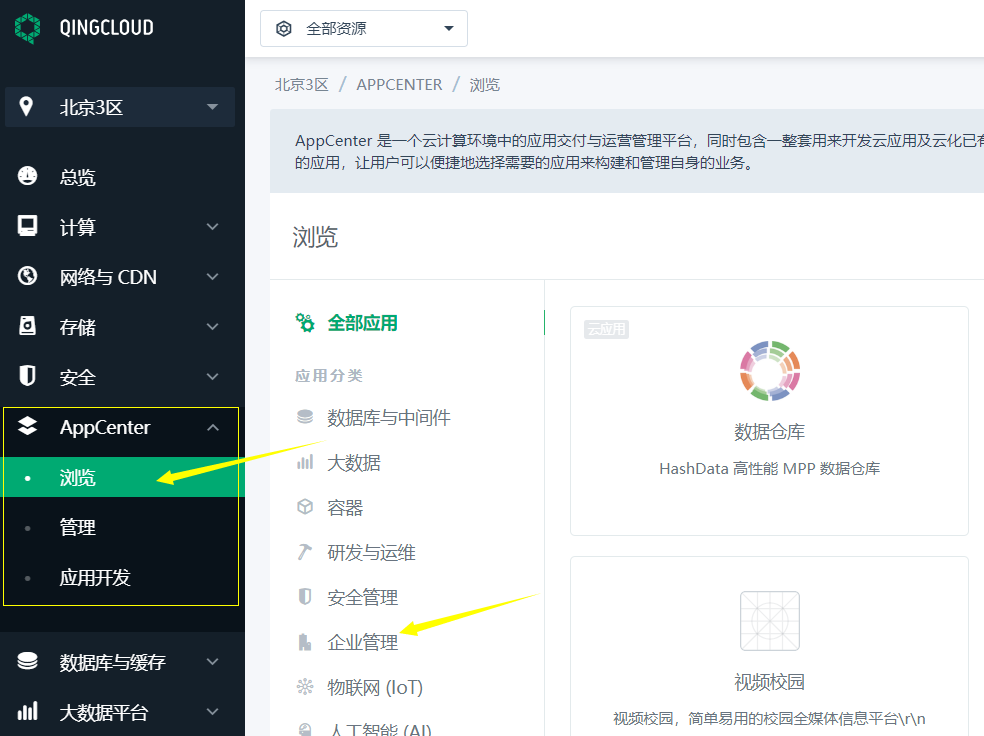Click the snowflake icon beside 物联网 (IoT)

305,687
